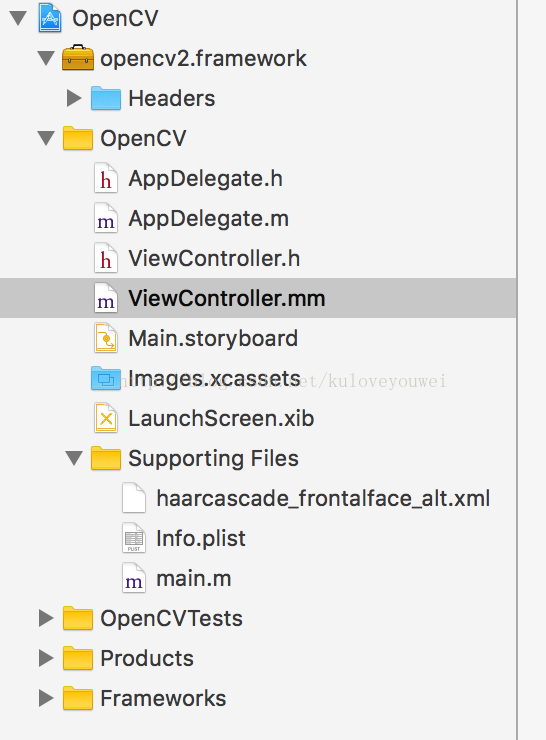Expand the Products folder triangle

(x=46, y=658)
